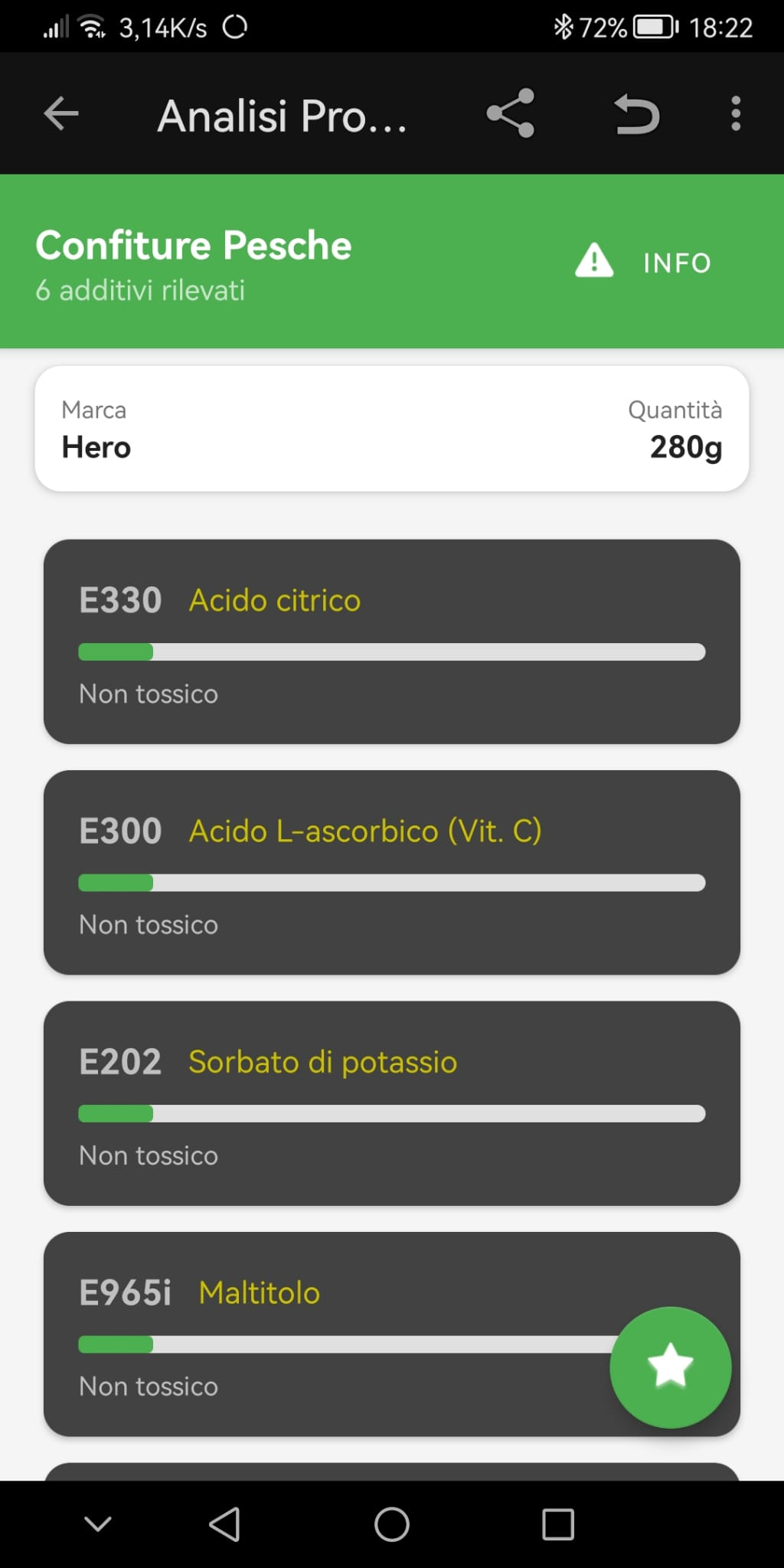Click the E330 toxicity level bar
Screen dimensions: 784x1568
[391, 652]
